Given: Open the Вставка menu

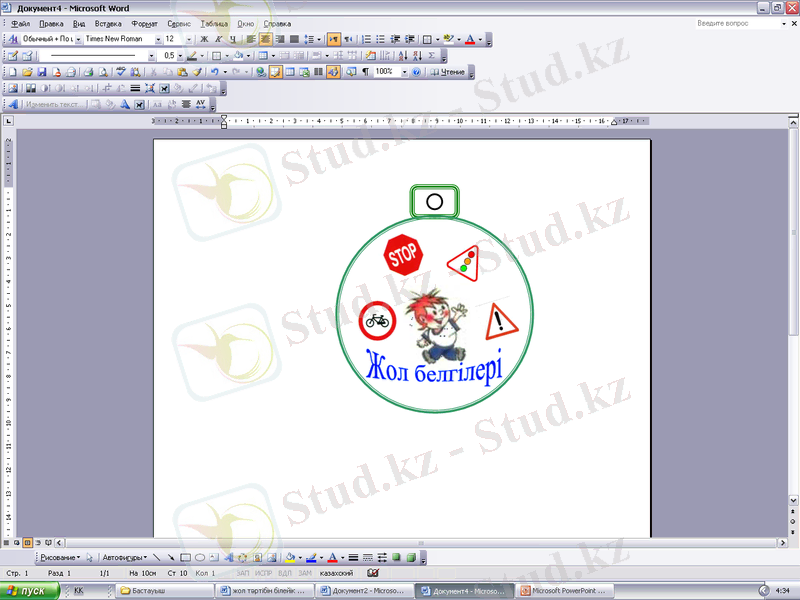Looking at the screenshot, I should [108, 22].
